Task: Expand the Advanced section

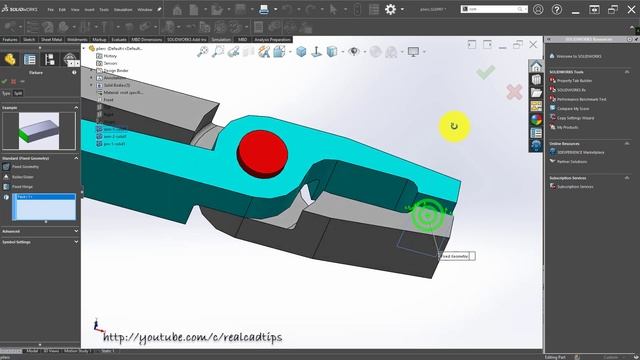Action: [x=76, y=231]
